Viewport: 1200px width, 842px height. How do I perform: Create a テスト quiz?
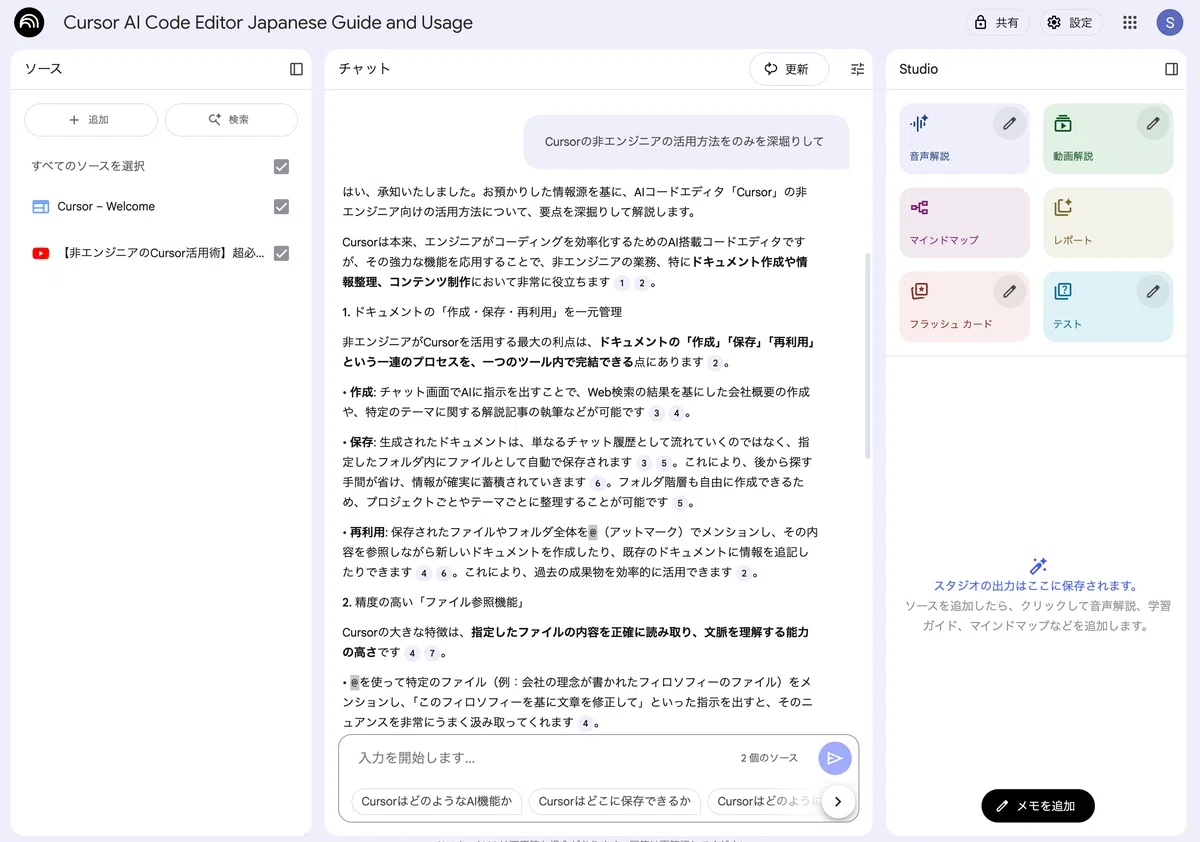tap(1108, 307)
